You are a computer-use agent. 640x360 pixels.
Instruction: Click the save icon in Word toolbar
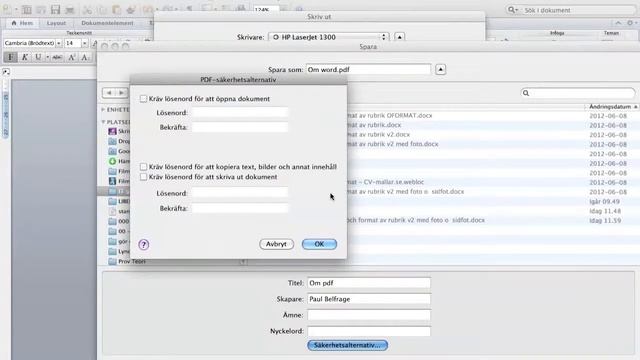(x=55, y=9)
